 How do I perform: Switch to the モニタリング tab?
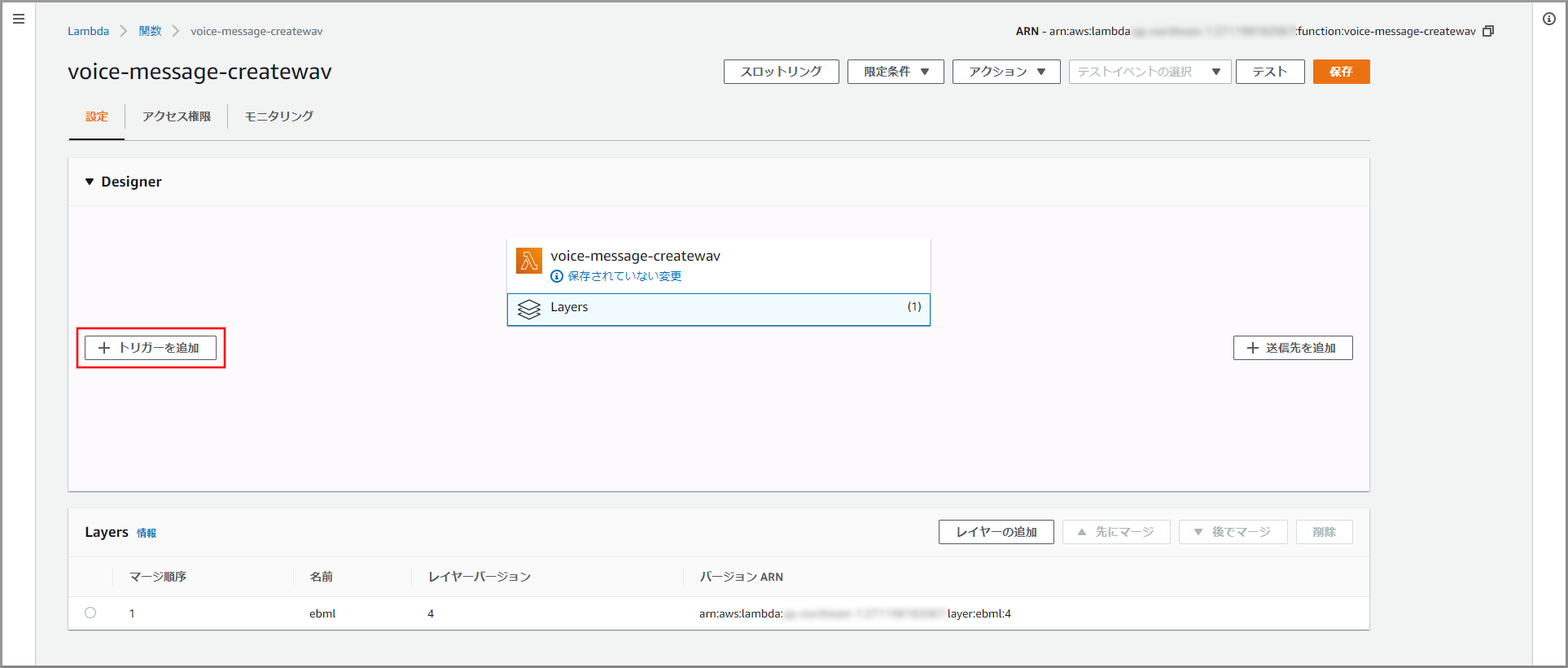click(x=279, y=116)
